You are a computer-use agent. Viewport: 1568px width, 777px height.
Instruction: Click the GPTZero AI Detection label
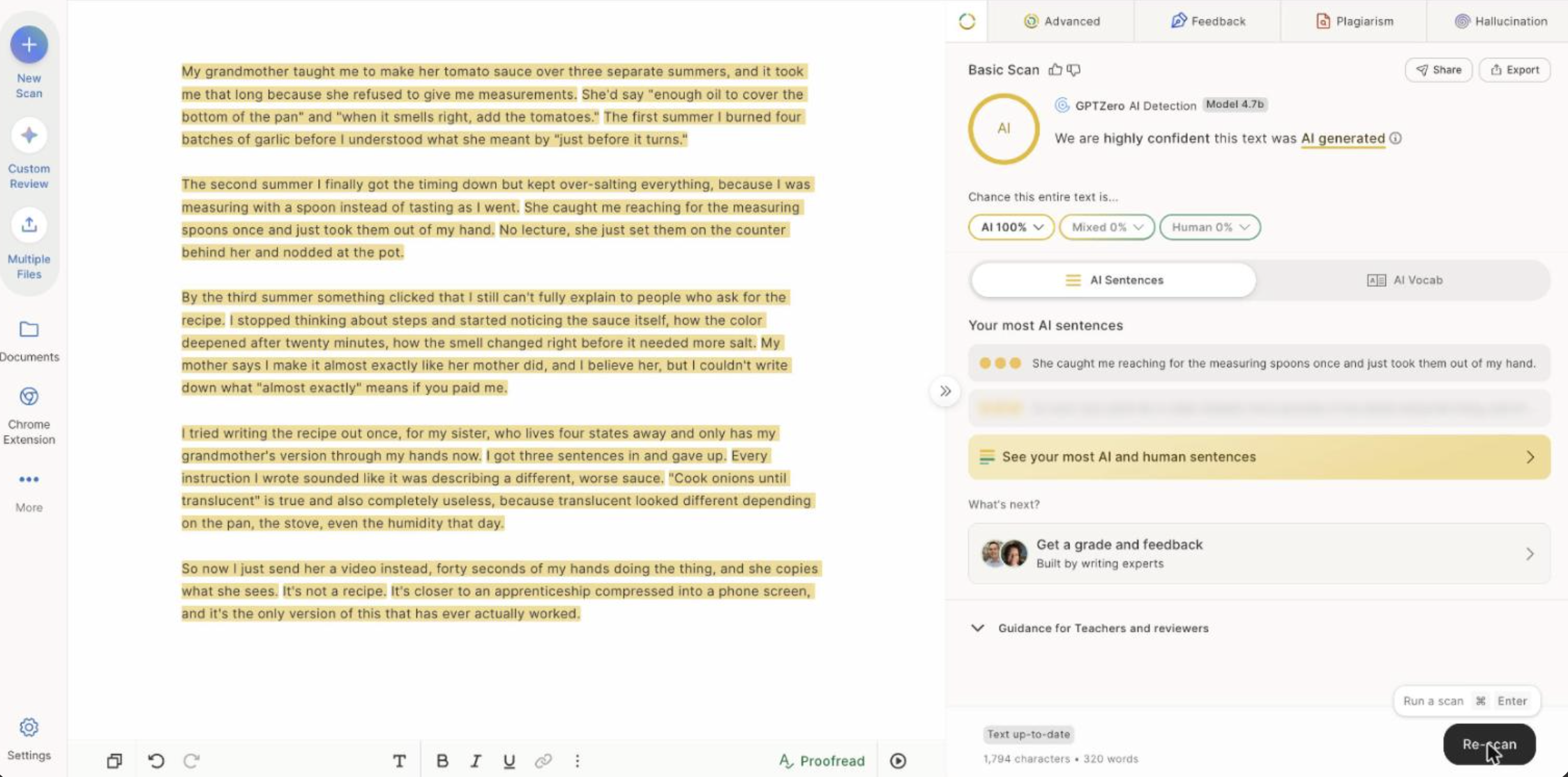1135,105
